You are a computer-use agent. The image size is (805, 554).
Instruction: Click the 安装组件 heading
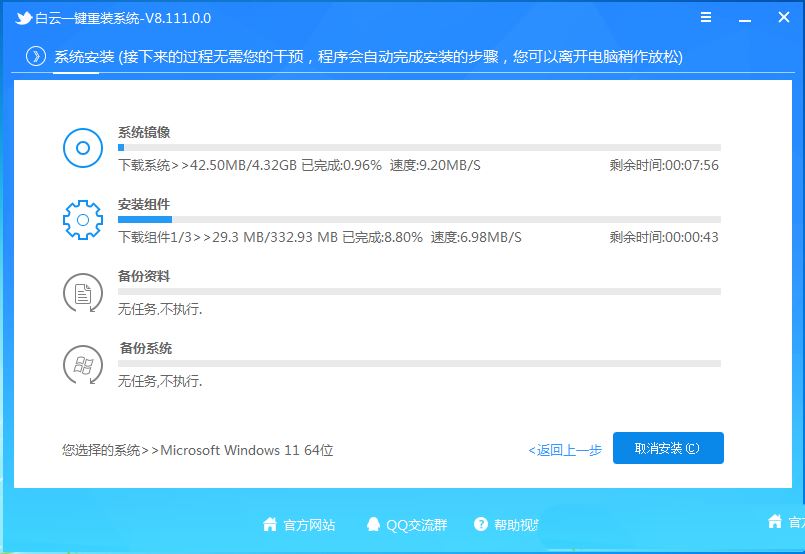pos(144,204)
